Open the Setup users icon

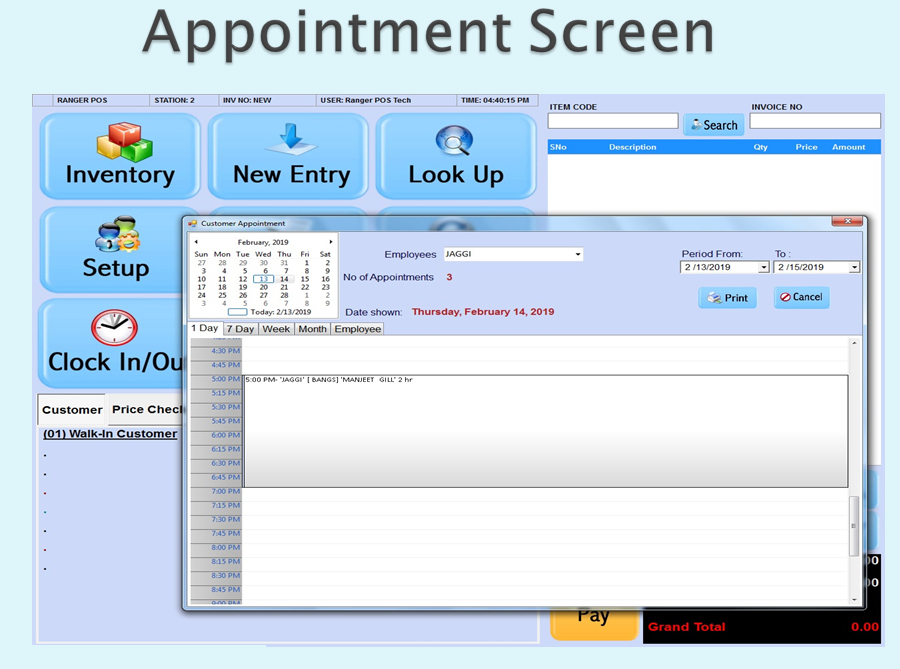click(x=117, y=234)
